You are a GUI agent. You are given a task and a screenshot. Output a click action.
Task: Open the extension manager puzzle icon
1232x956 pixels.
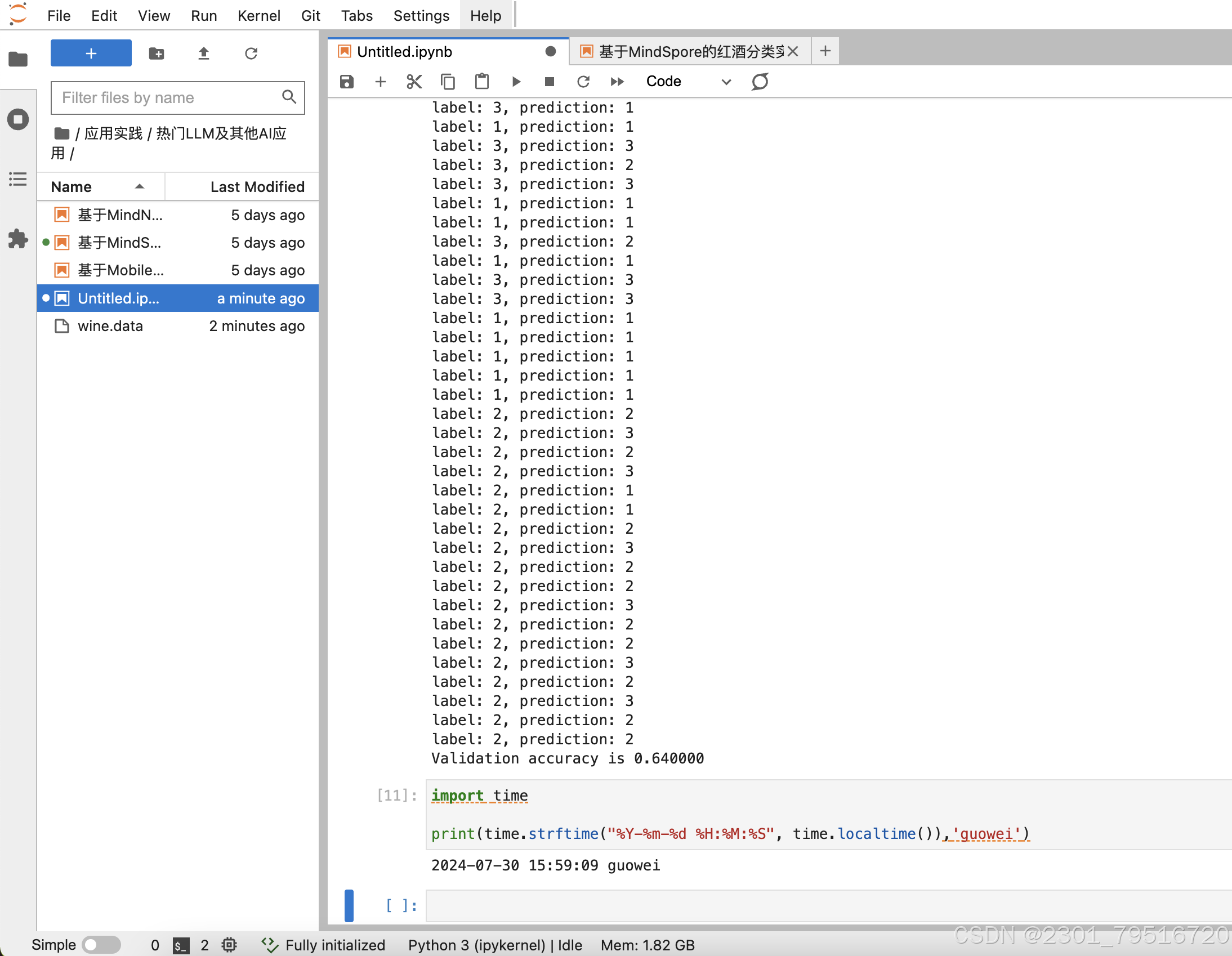click(x=18, y=239)
